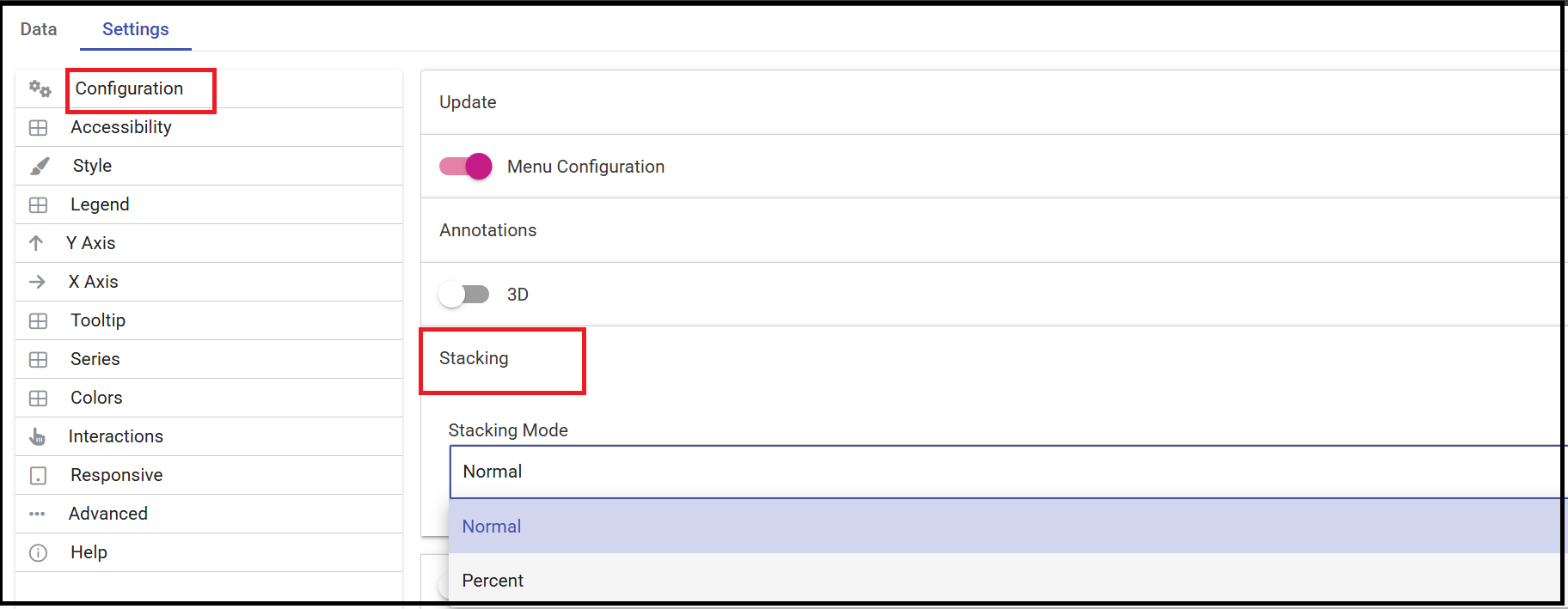Open the Help section
Screen dimensions: 1568x609
[x=209, y=552]
